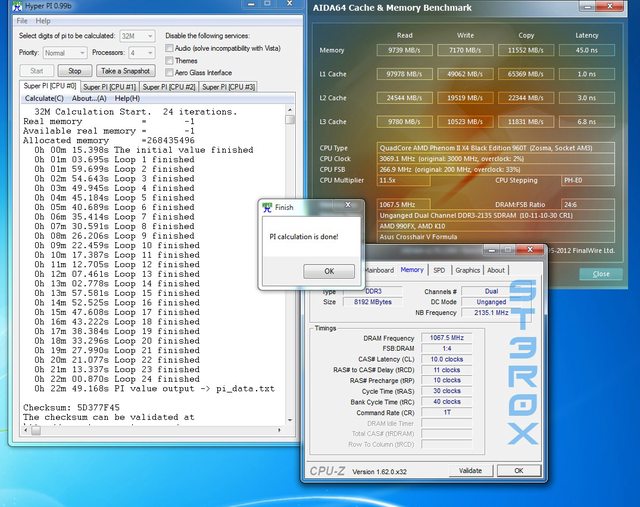640x507 pixels.
Task: Toggle the Themes checkbox
Action: (169, 60)
